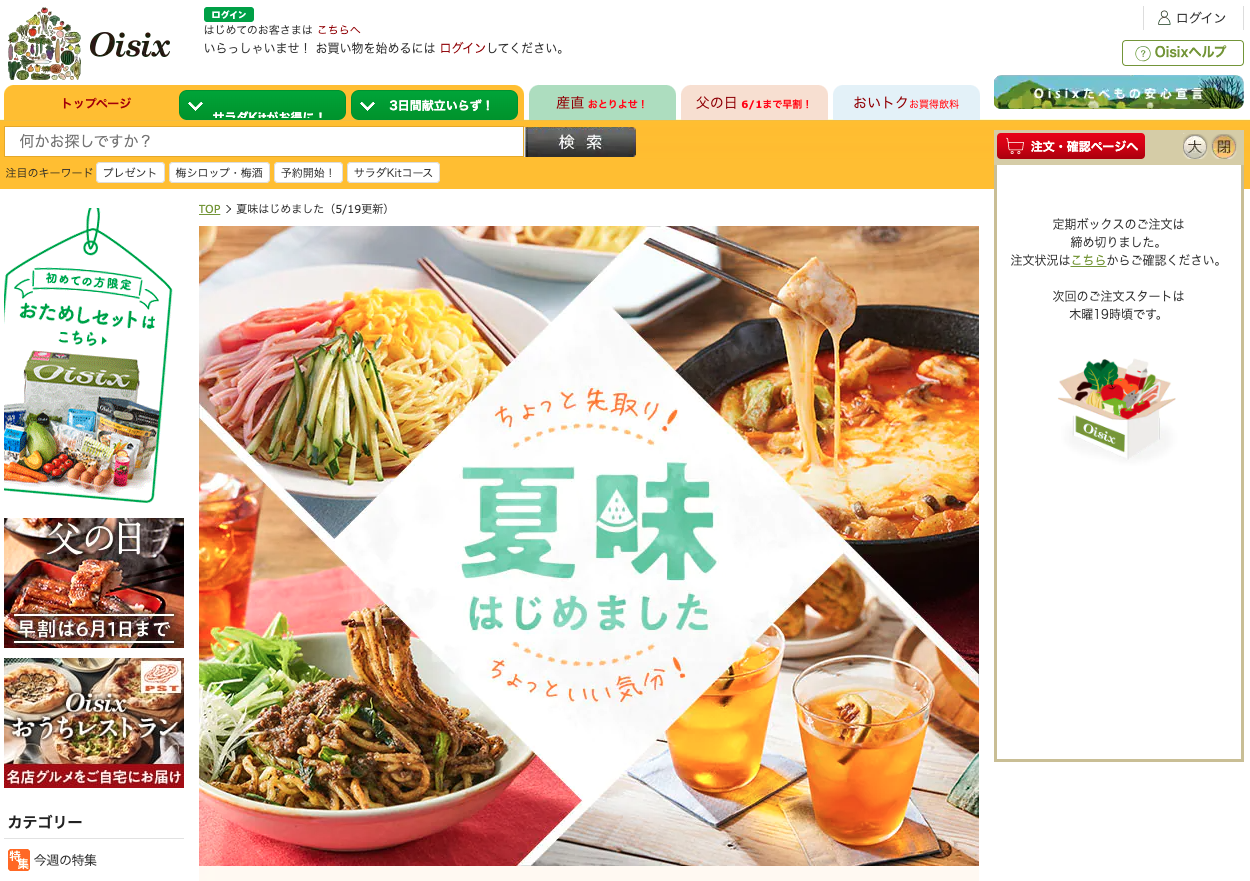Click the Oisix logo in the header
Viewport: 1250px width, 881px height.
tap(88, 44)
